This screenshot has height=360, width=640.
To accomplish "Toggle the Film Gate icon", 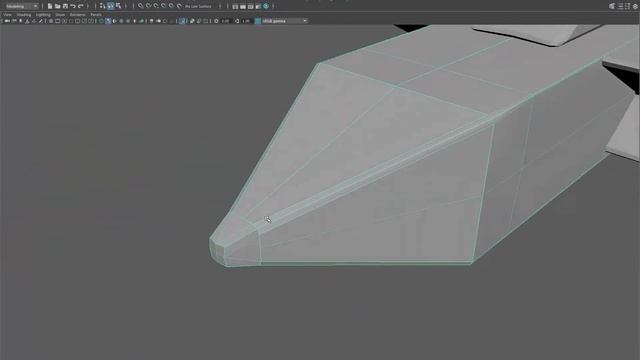I will tap(57, 21).
